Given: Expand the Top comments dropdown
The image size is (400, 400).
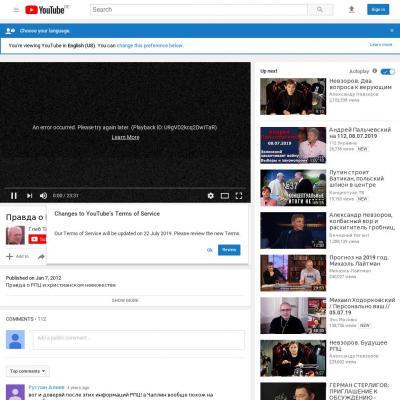Looking at the screenshot, I should tap(27, 371).
